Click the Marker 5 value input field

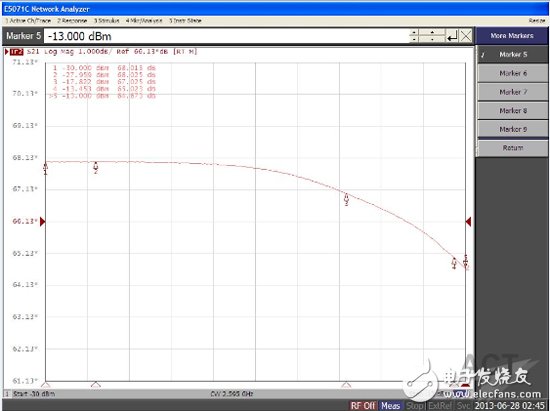[x=226, y=36]
